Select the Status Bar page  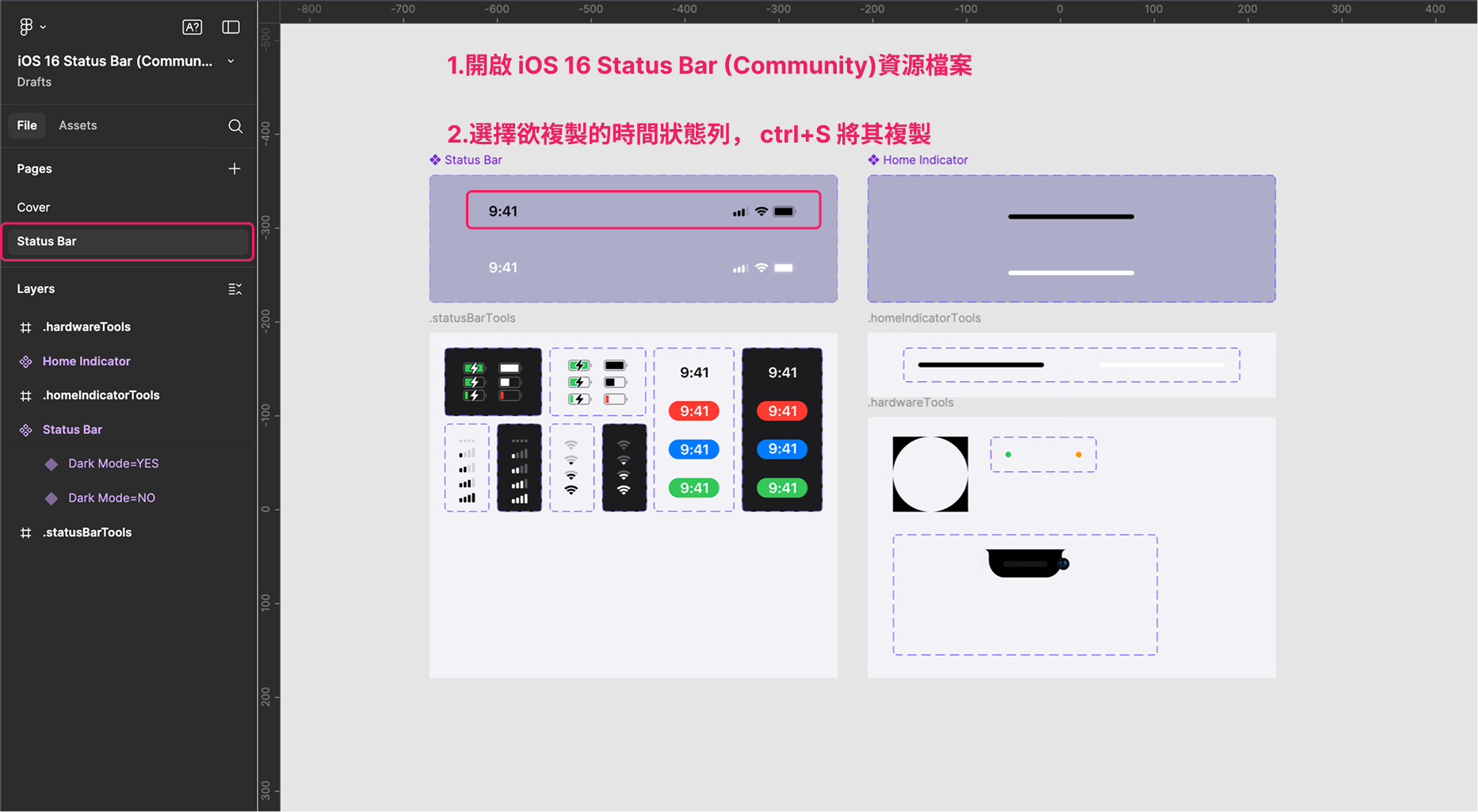coord(47,242)
